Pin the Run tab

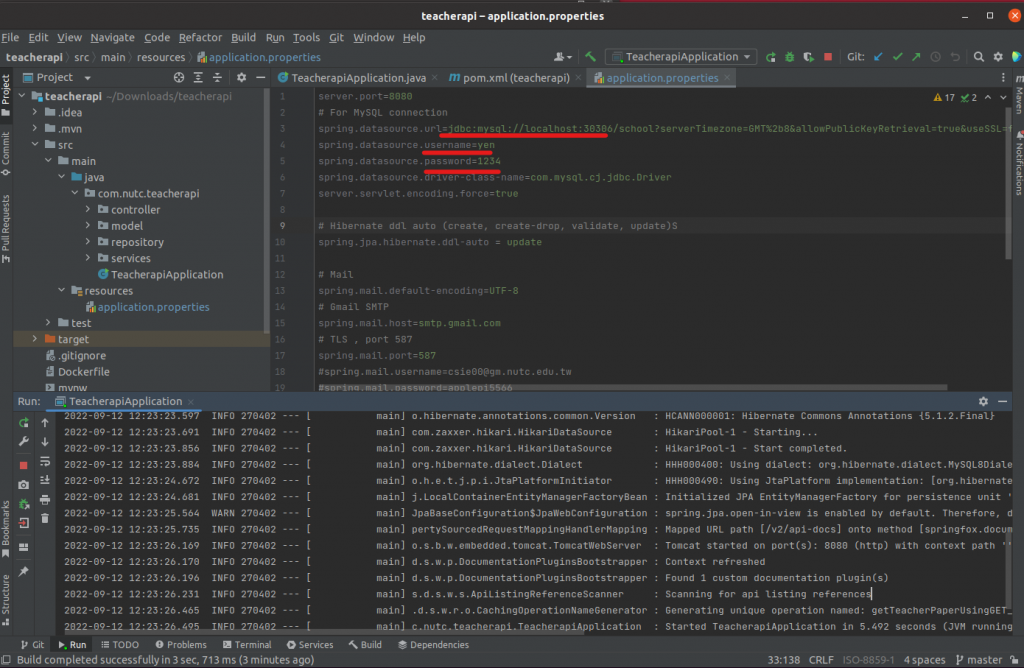coord(24,571)
